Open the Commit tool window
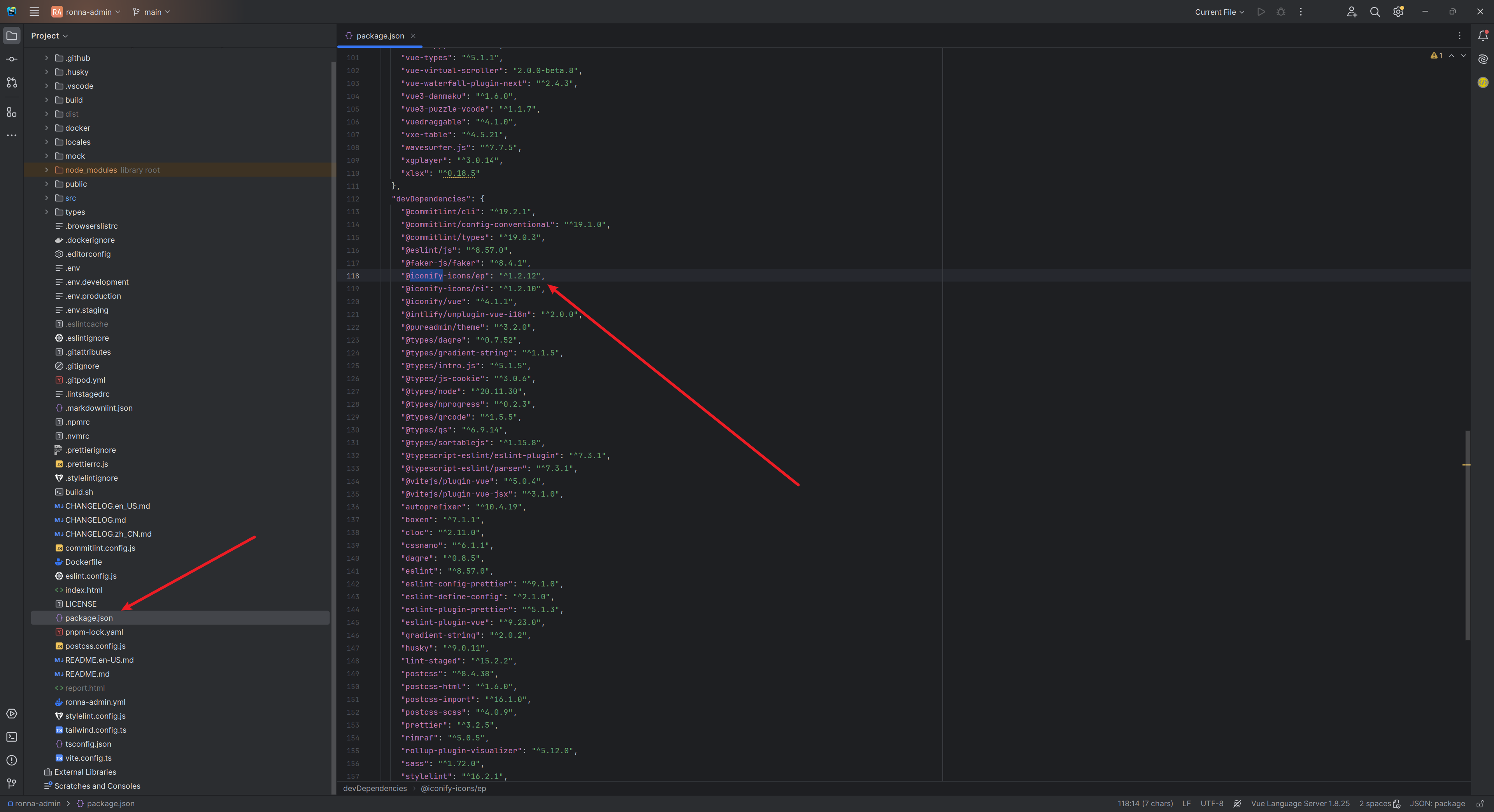 pos(12,59)
